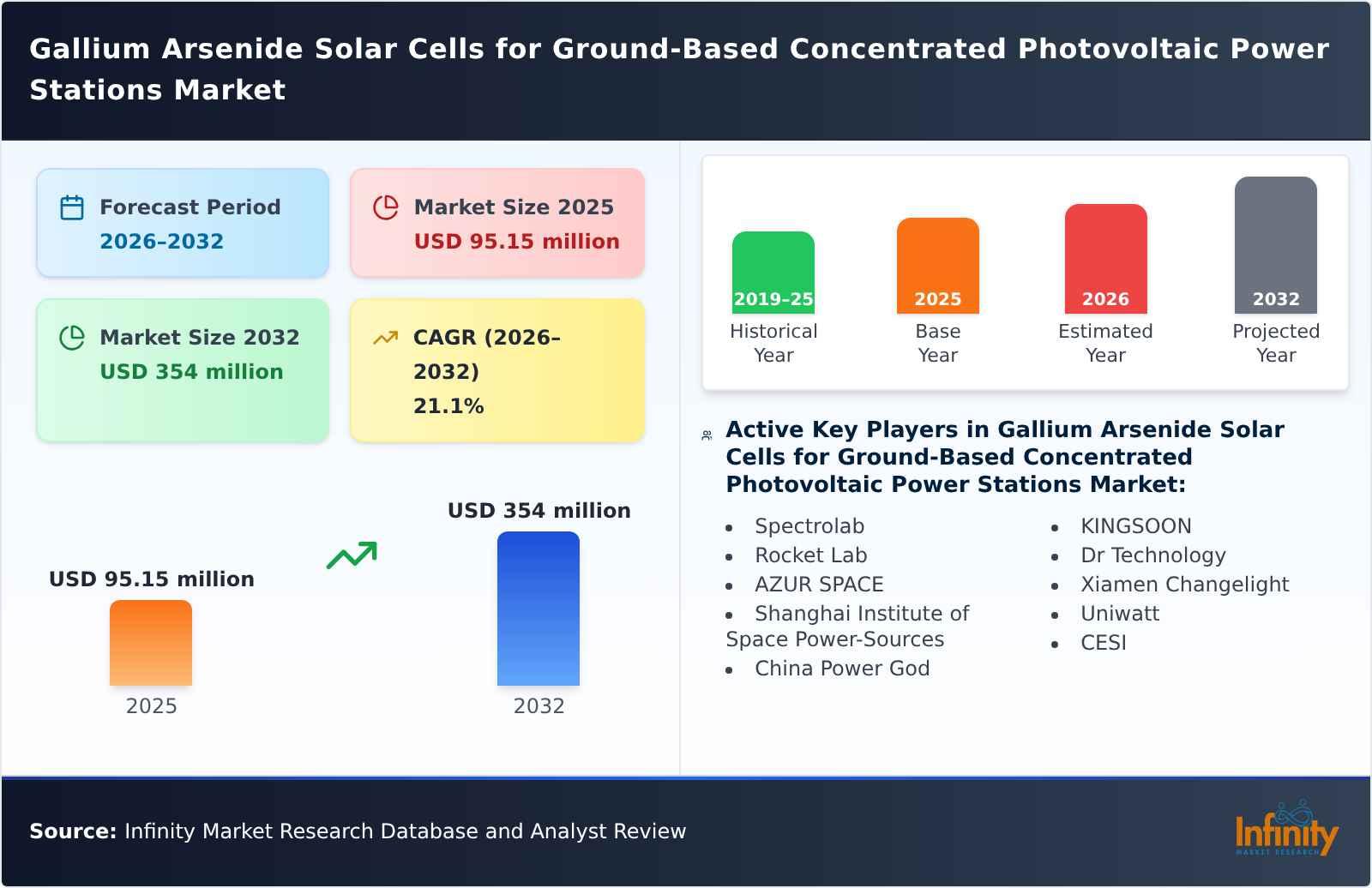Select 'Xiamen Changelight' in the players list
The height and width of the screenshot is (888, 1372).
1185,585
